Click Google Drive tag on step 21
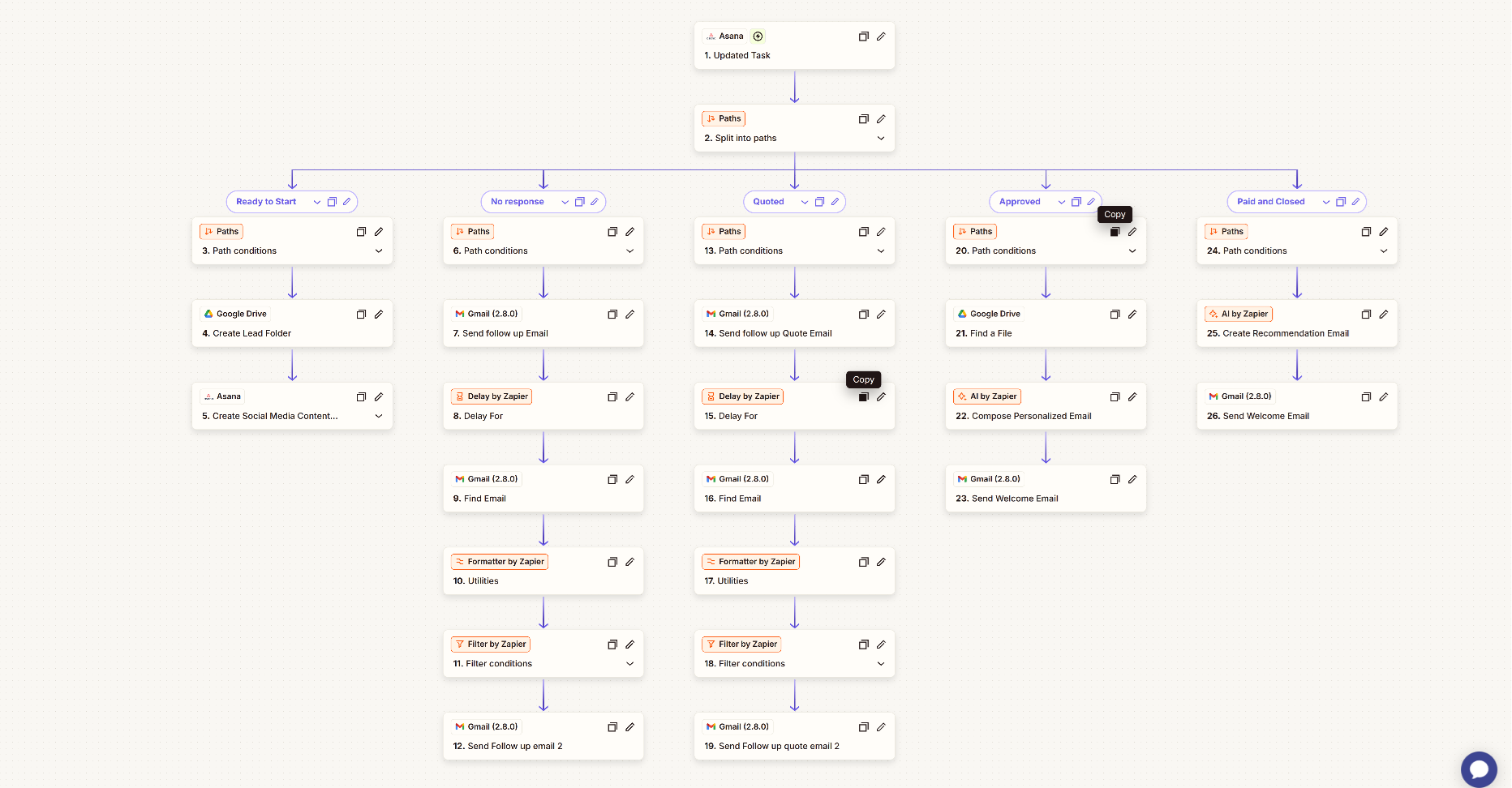This screenshot has width=1512, height=788. (989, 315)
